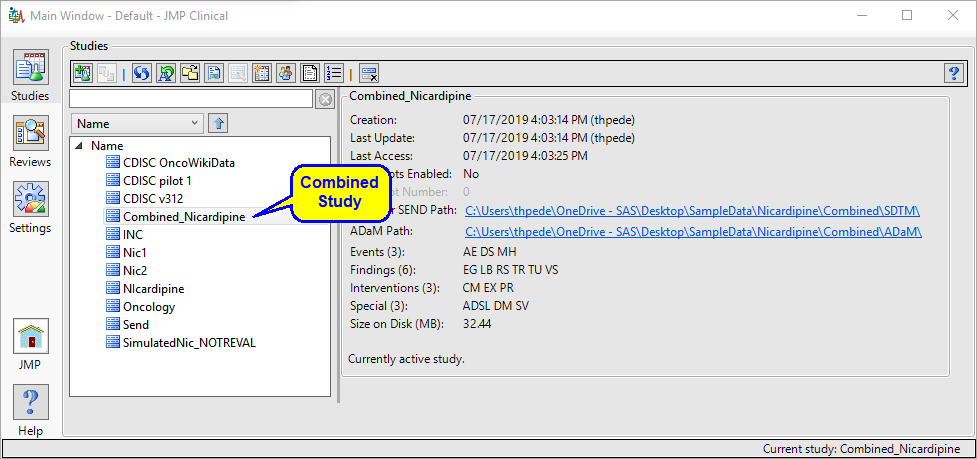
Task: Open the Name sort-by dropdown
Action: point(137,123)
